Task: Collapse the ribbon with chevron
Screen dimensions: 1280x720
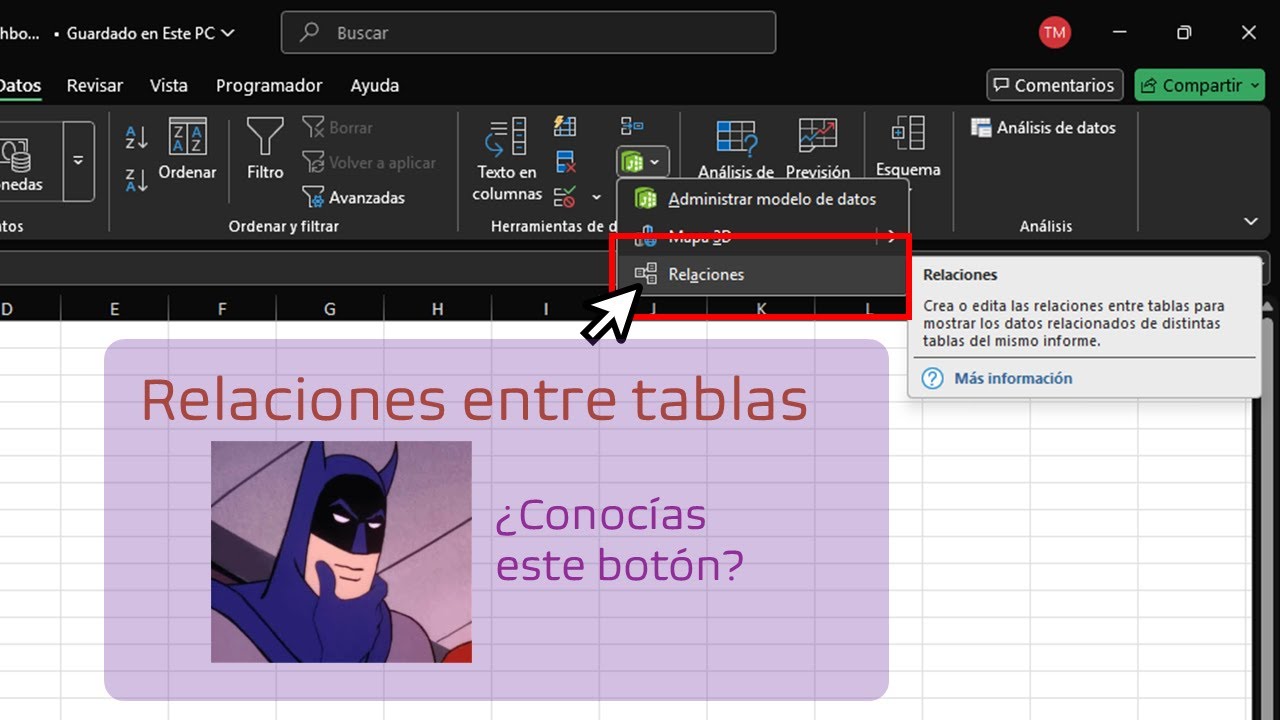Action: click(1250, 221)
